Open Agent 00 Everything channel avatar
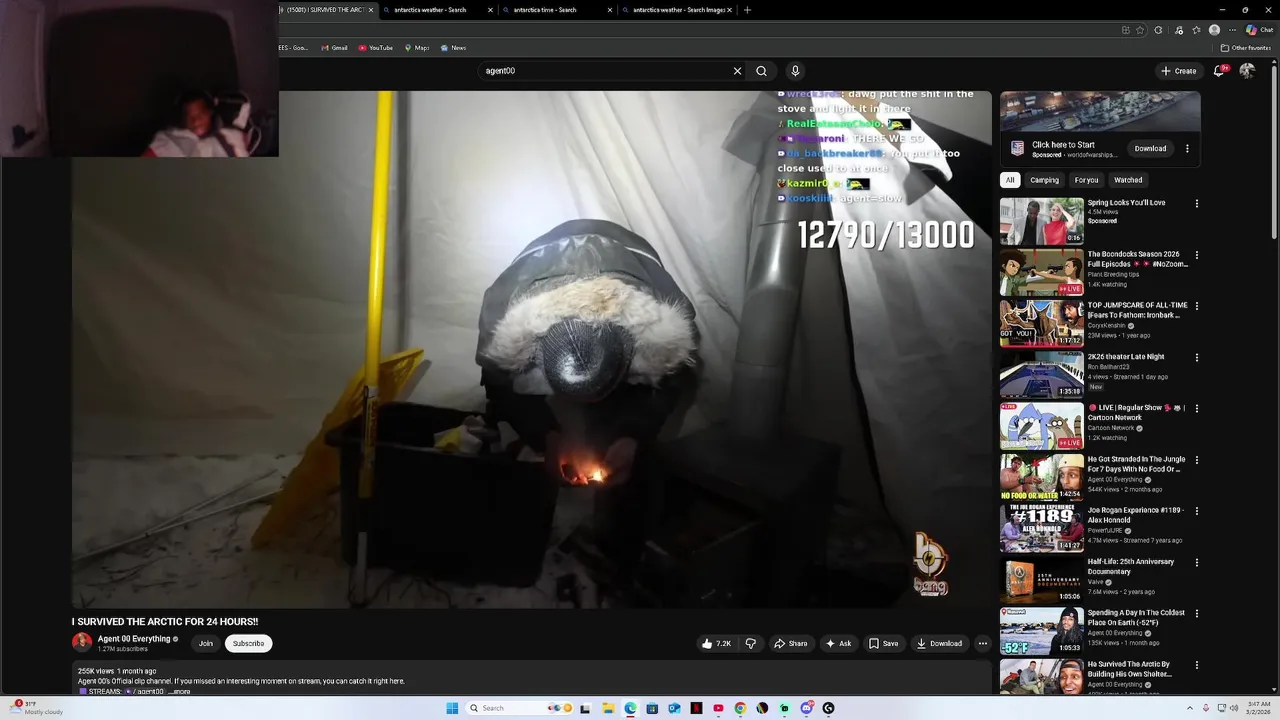The width and height of the screenshot is (1280, 720). pos(82,643)
